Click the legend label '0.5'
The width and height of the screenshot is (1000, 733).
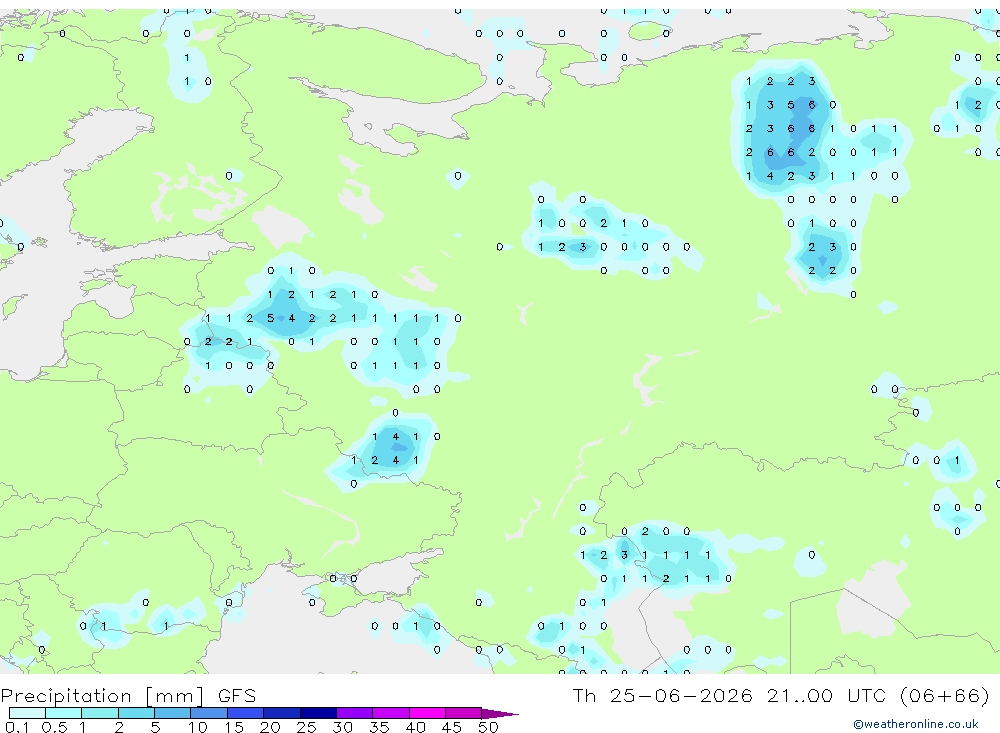point(54,727)
